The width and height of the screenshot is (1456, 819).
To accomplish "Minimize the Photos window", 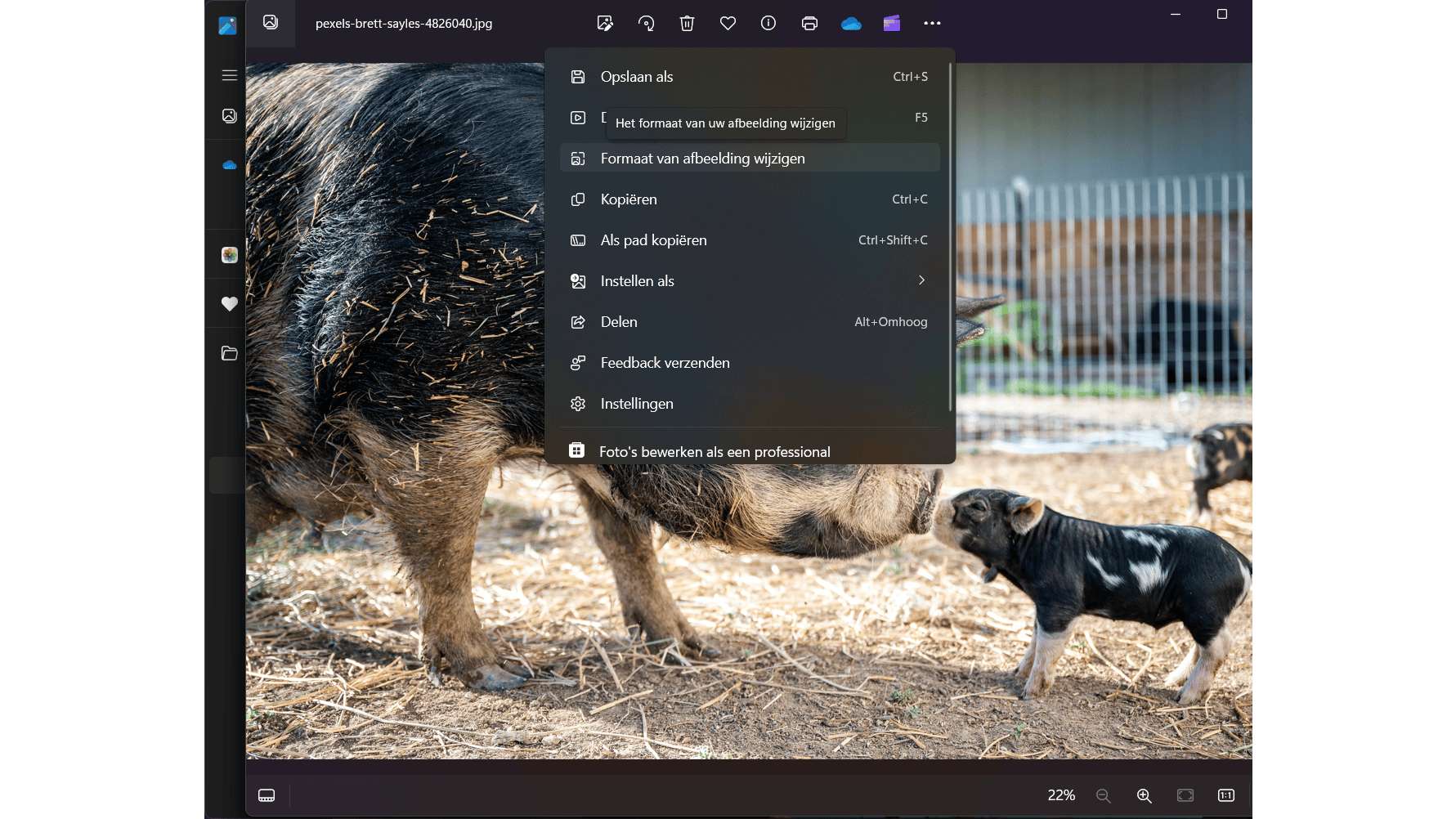I will (1176, 14).
